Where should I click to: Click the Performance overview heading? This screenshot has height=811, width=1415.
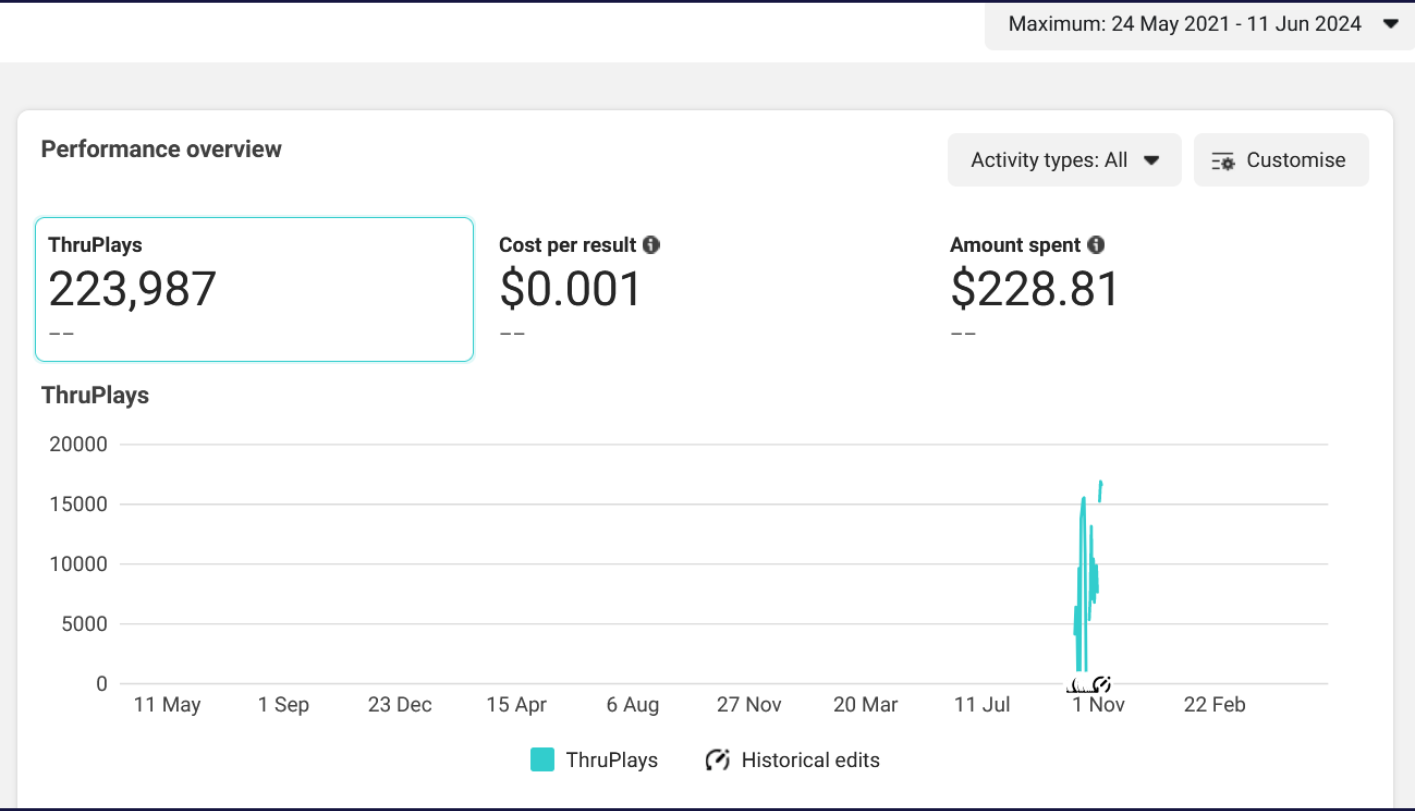pyautogui.click(x=161, y=149)
